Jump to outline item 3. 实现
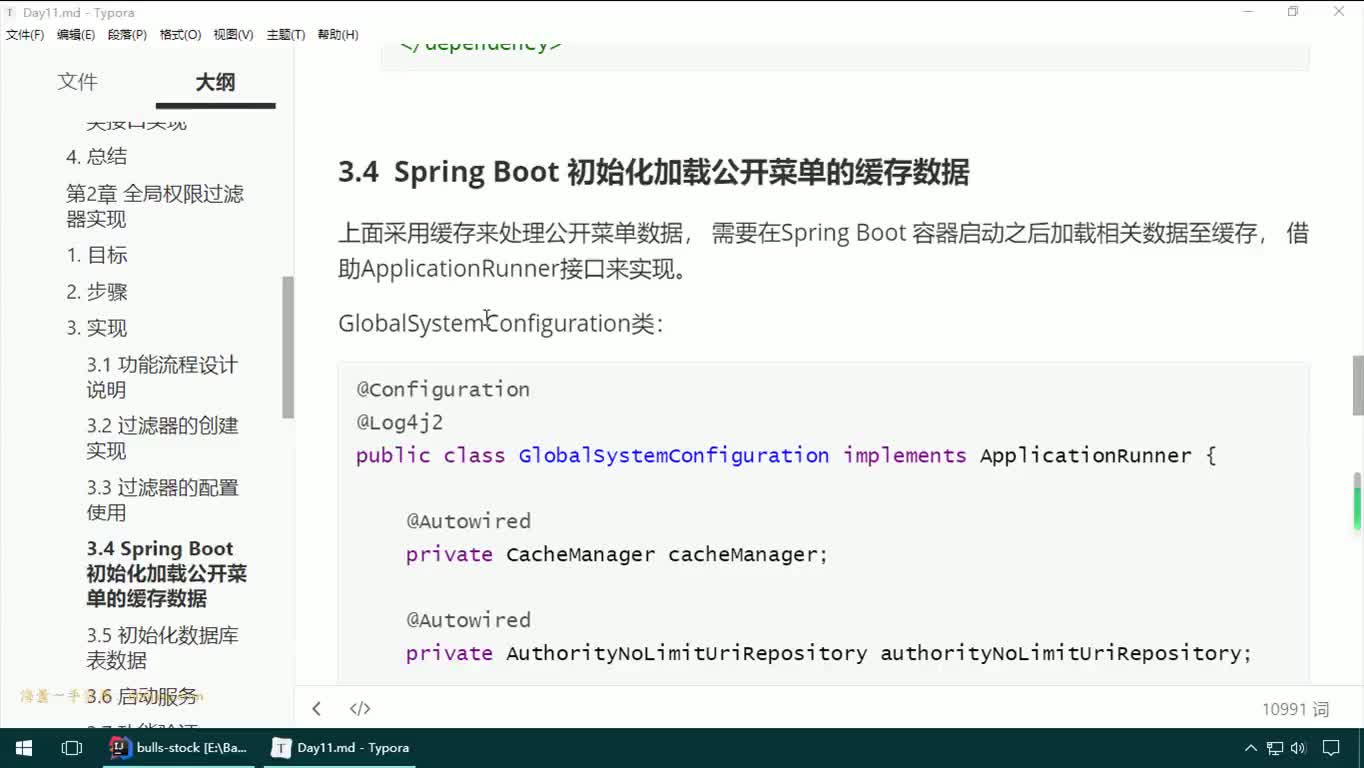This screenshot has width=1364, height=768. tap(97, 328)
